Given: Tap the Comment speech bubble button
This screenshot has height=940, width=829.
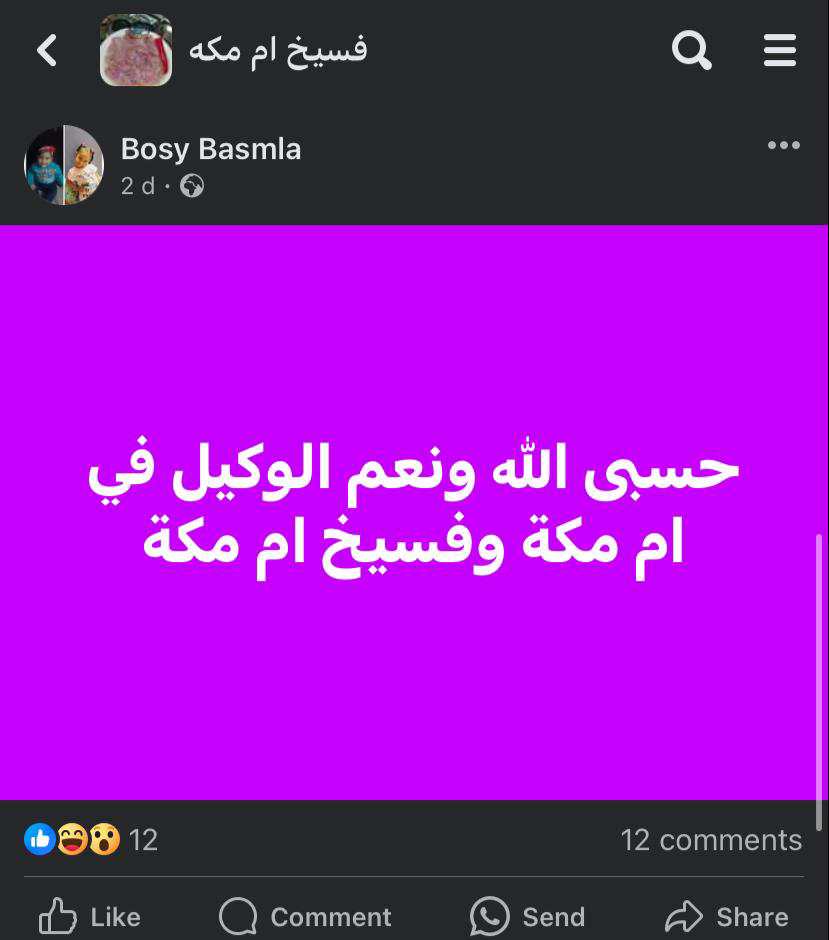Looking at the screenshot, I should click(x=305, y=917).
